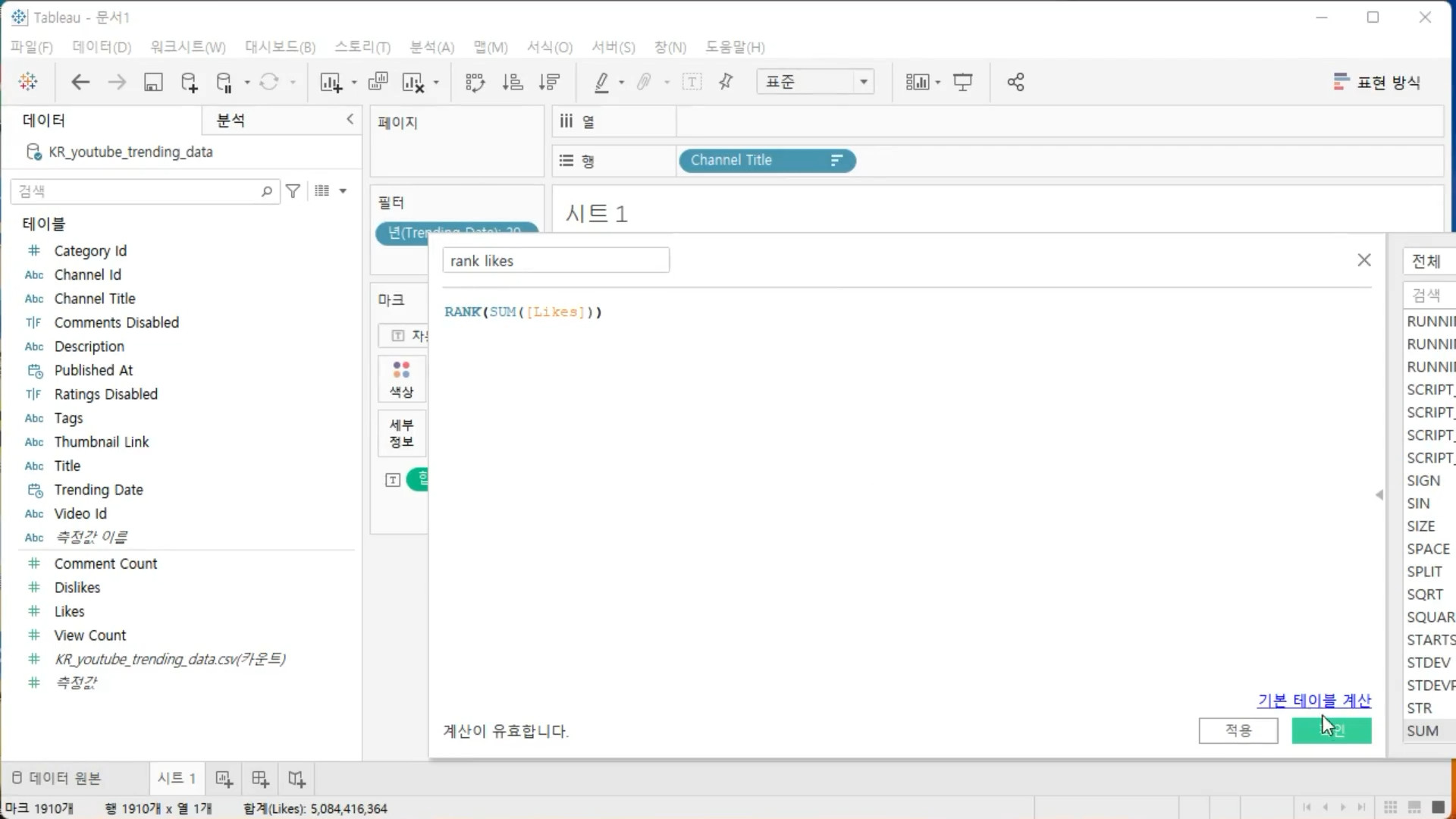The image size is (1456, 819).
Task: Click the add new data source icon
Action: [x=189, y=82]
